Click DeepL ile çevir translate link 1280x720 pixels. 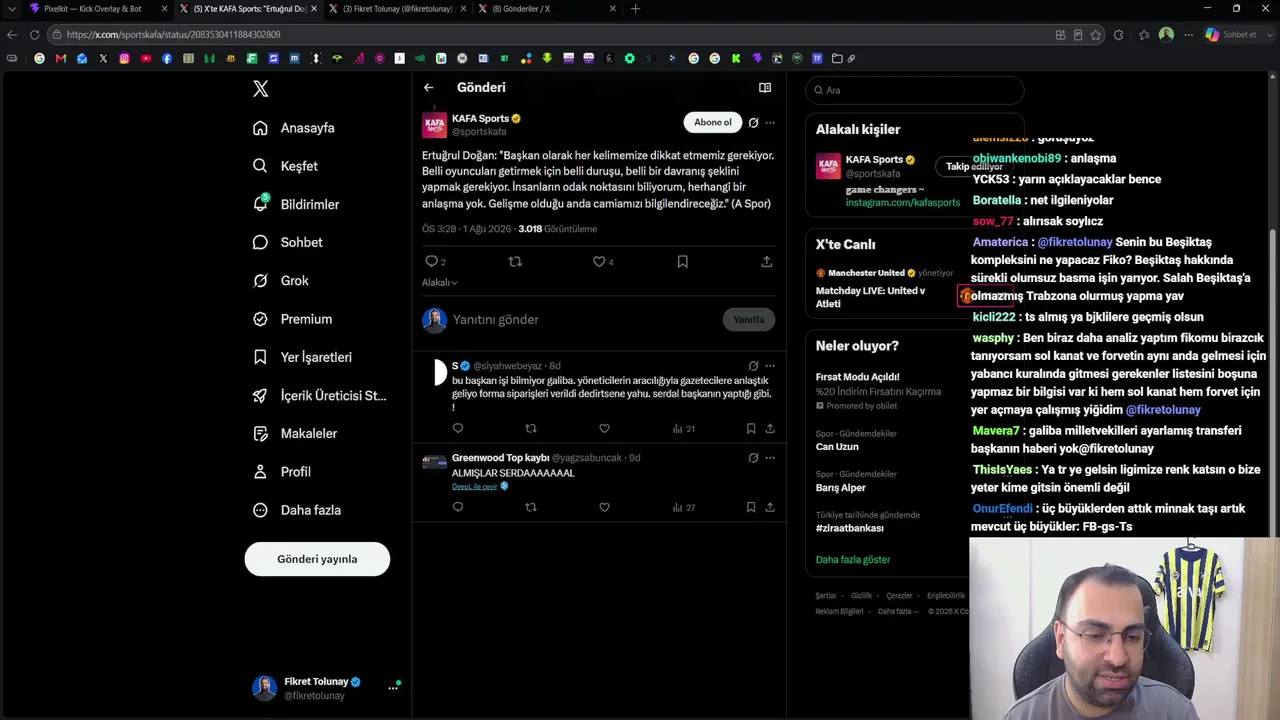pos(475,486)
